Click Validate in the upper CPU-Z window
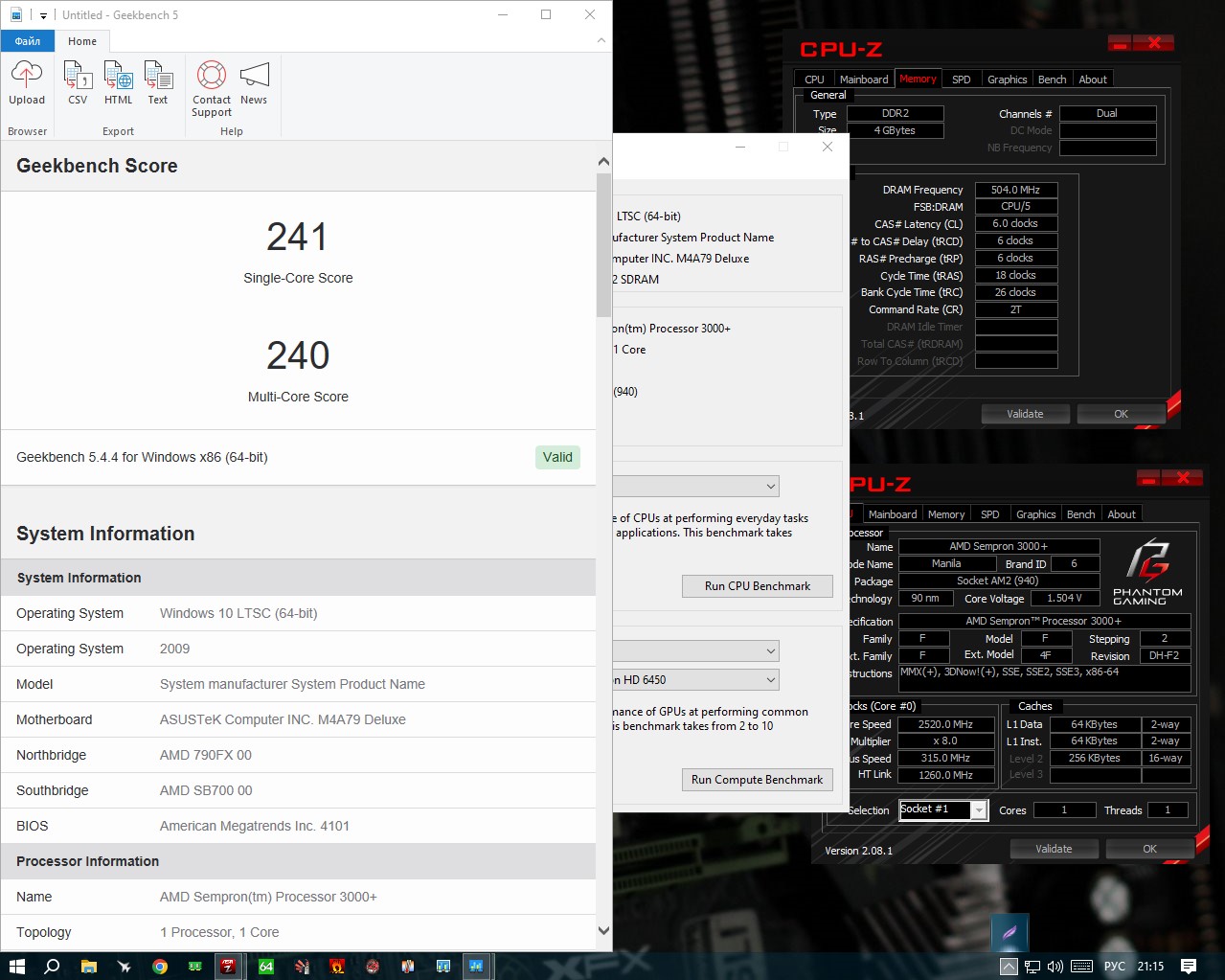 tap(1025, 414)
